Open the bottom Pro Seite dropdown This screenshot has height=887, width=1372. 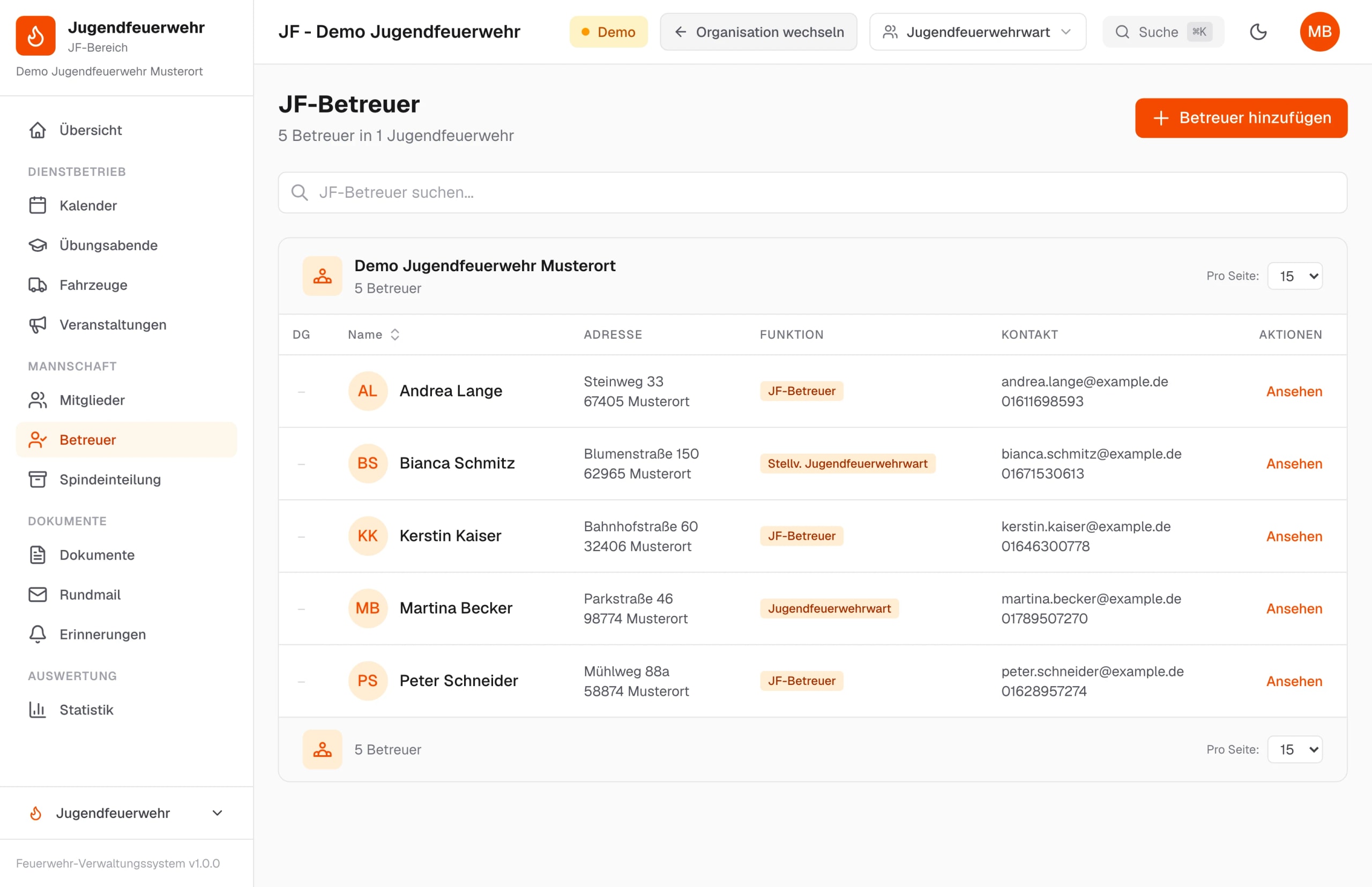[1295, 750]
